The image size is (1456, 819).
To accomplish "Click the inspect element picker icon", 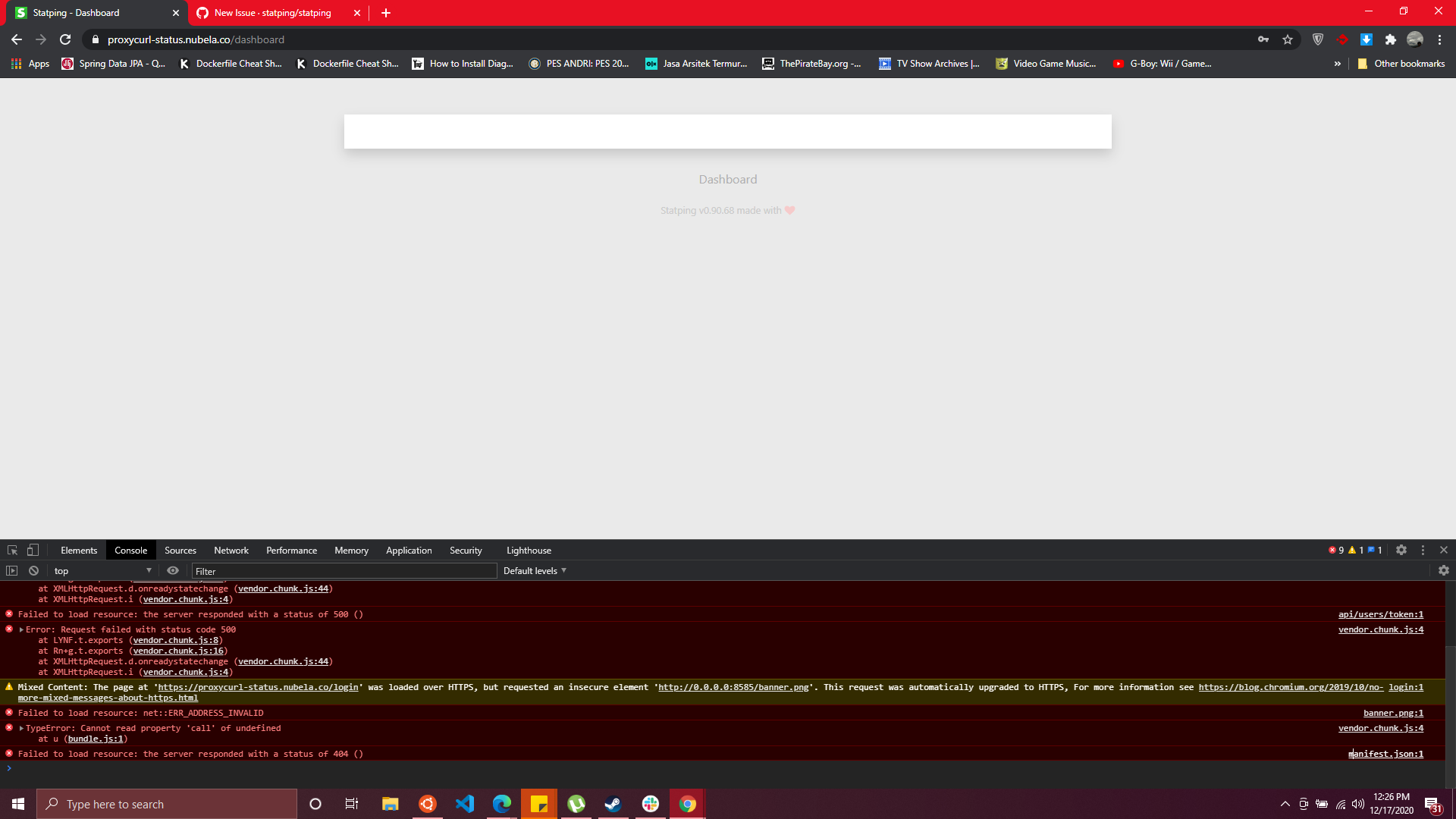I will [x=12, y=551].
